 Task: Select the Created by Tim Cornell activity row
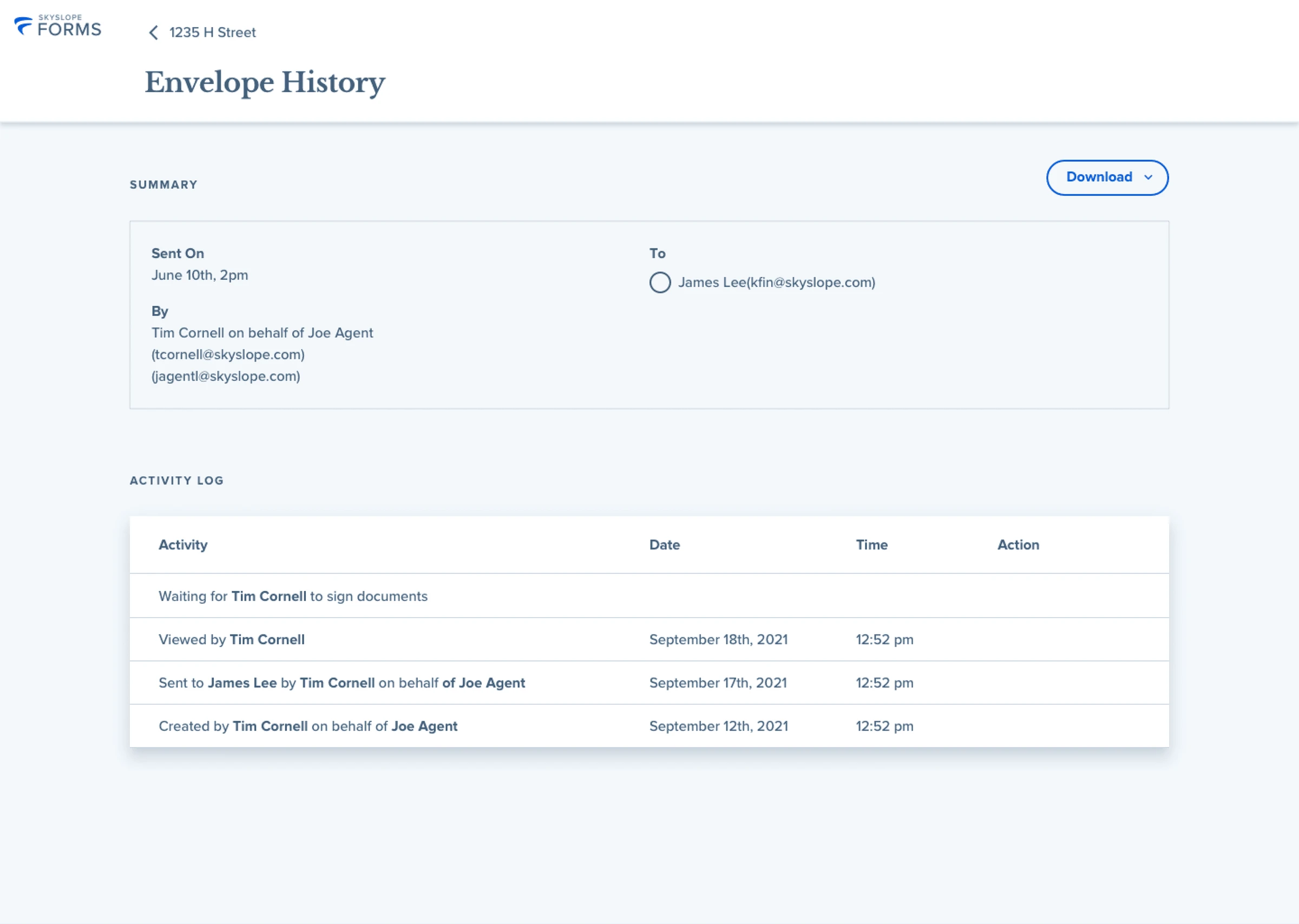coord(649,726)
